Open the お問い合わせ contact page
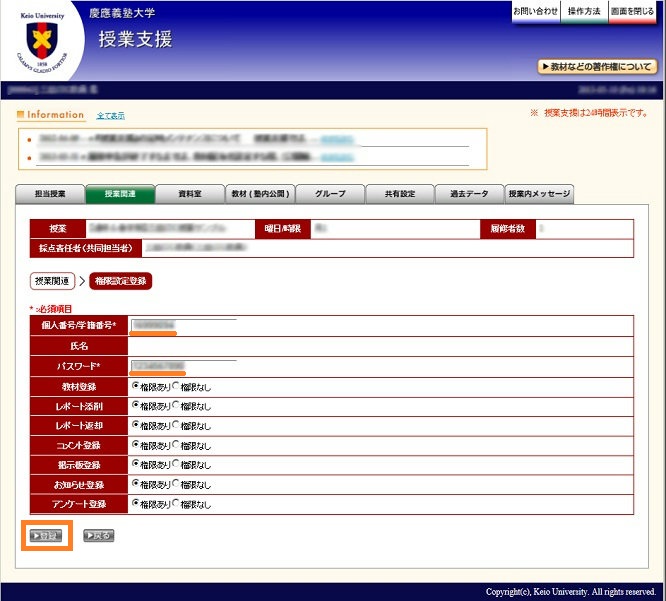The height and width of the screenshot is (601, 666). pyautogui.click(x=535, y=11)
